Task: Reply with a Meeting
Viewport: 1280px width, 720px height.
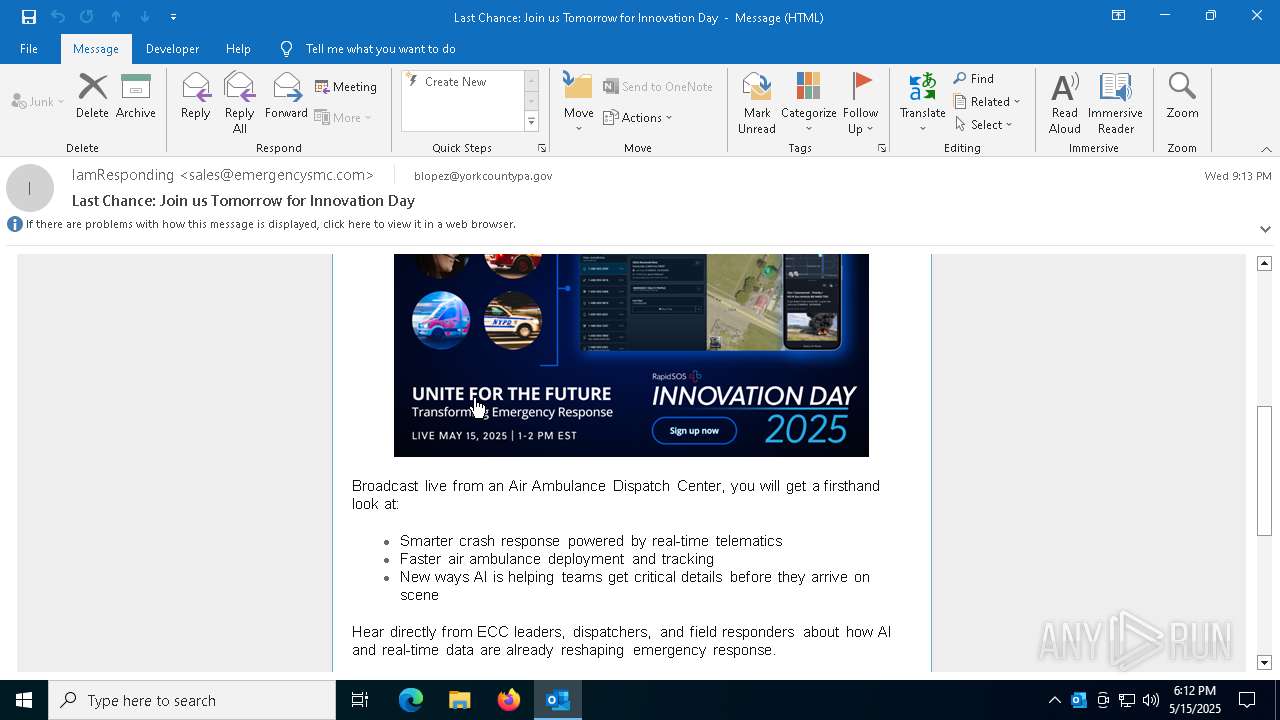Action: 346,87
